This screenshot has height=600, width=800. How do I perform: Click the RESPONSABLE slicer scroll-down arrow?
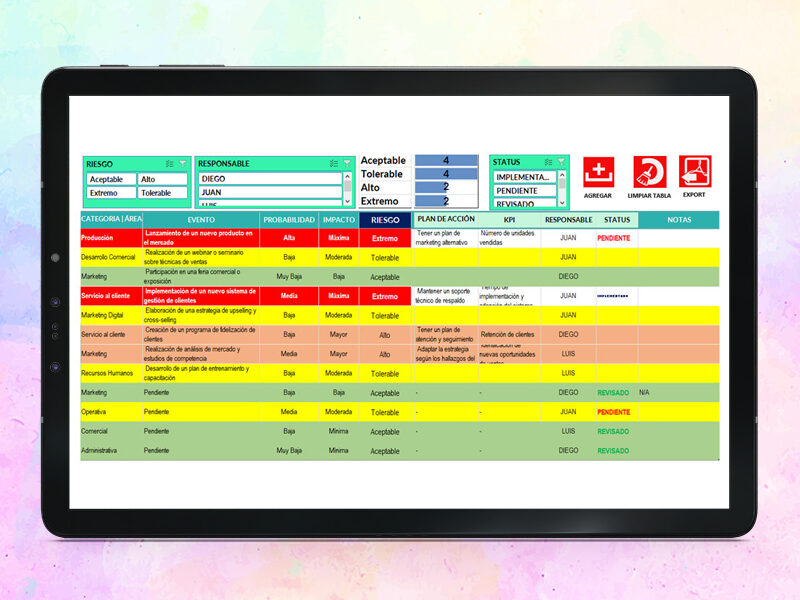tap(348, 202)
